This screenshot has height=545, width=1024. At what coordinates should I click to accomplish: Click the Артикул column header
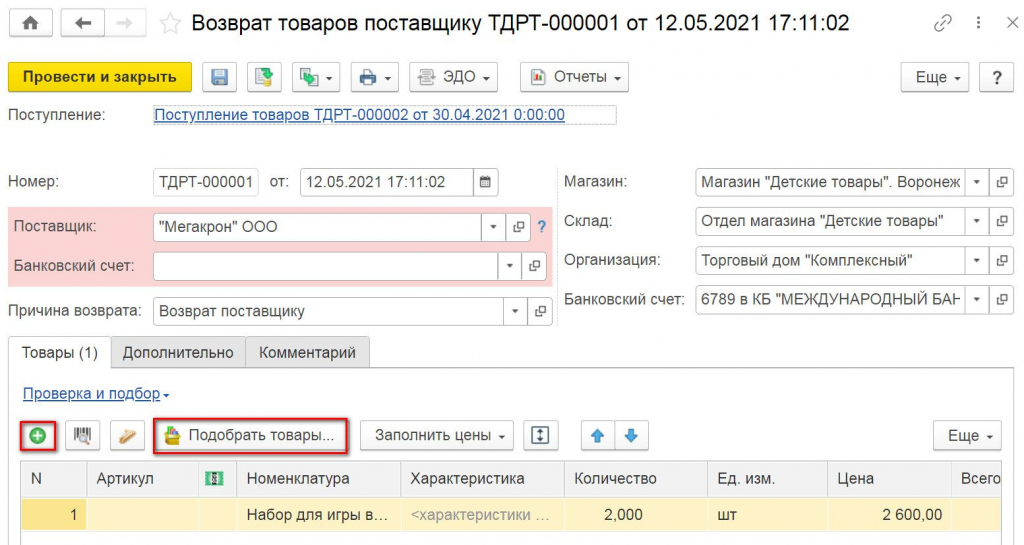point(142,478)
